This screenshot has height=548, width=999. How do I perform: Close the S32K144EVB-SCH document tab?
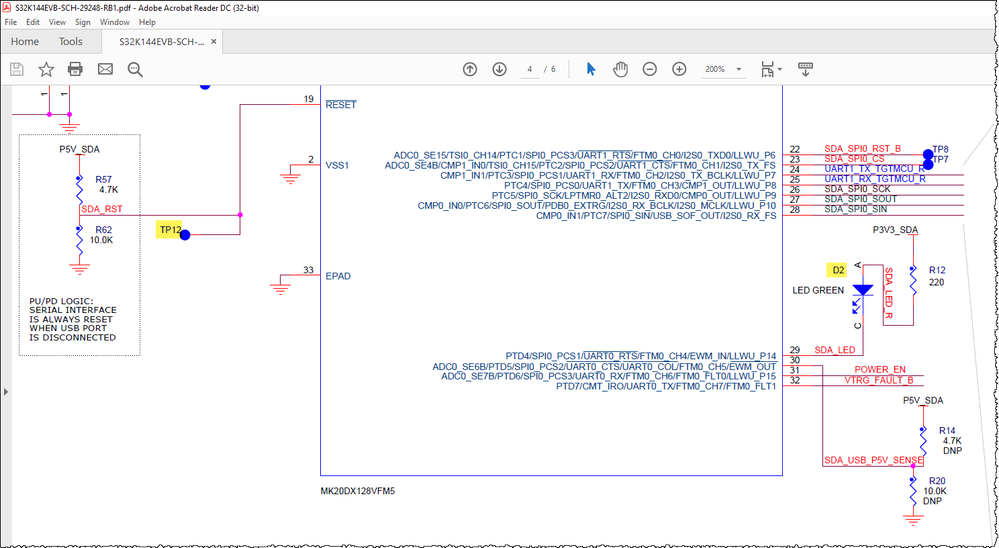click(x=214, y=41)
